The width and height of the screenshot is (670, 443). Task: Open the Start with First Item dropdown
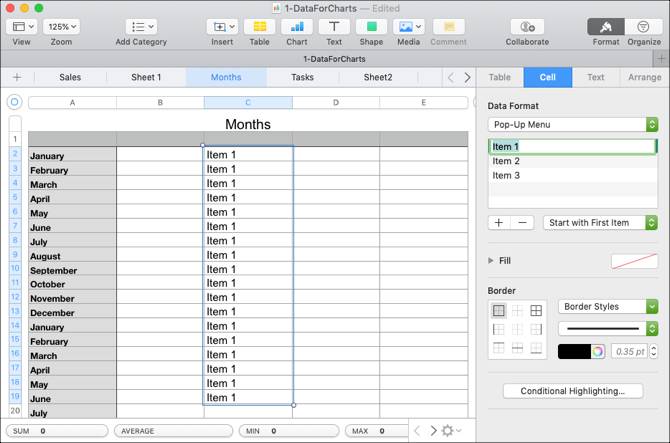[x=600, y=223]
